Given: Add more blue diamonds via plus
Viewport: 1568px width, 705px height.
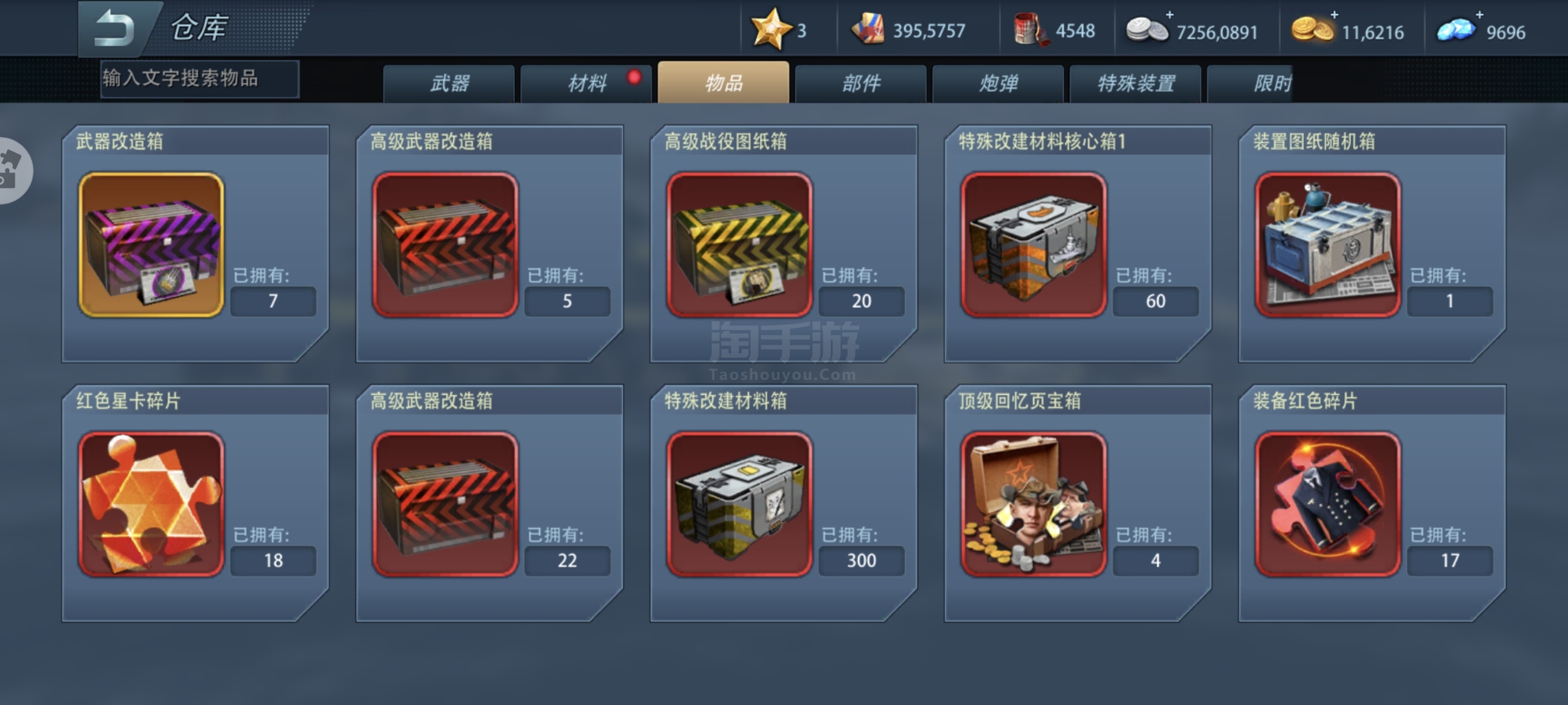Looking at the screenshot, I should click(x=1480, y=14).
